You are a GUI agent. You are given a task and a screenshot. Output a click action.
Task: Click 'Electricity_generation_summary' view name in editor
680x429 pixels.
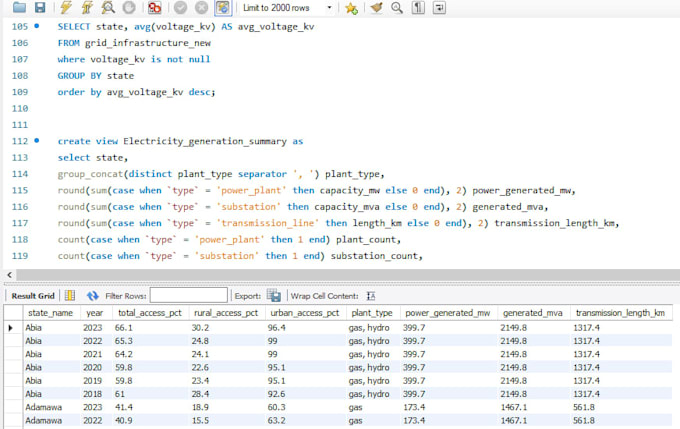click(205, 141)
